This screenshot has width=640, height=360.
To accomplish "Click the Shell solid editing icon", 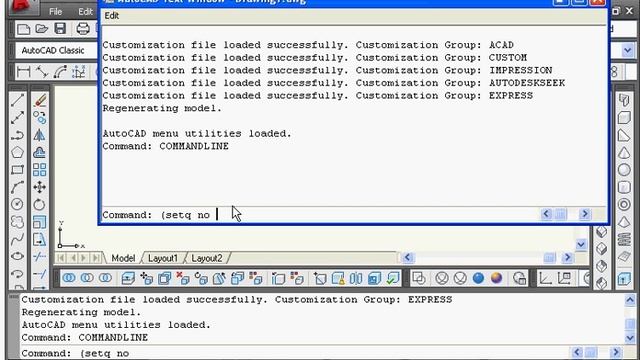I will (374, 278).
